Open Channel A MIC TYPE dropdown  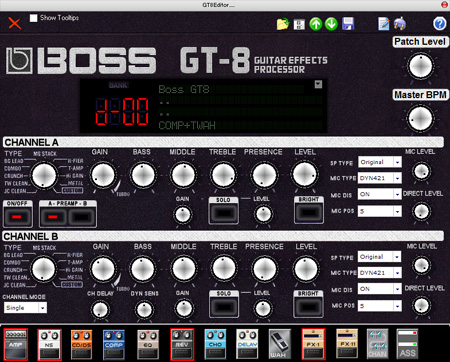click(x=380, y=178)
